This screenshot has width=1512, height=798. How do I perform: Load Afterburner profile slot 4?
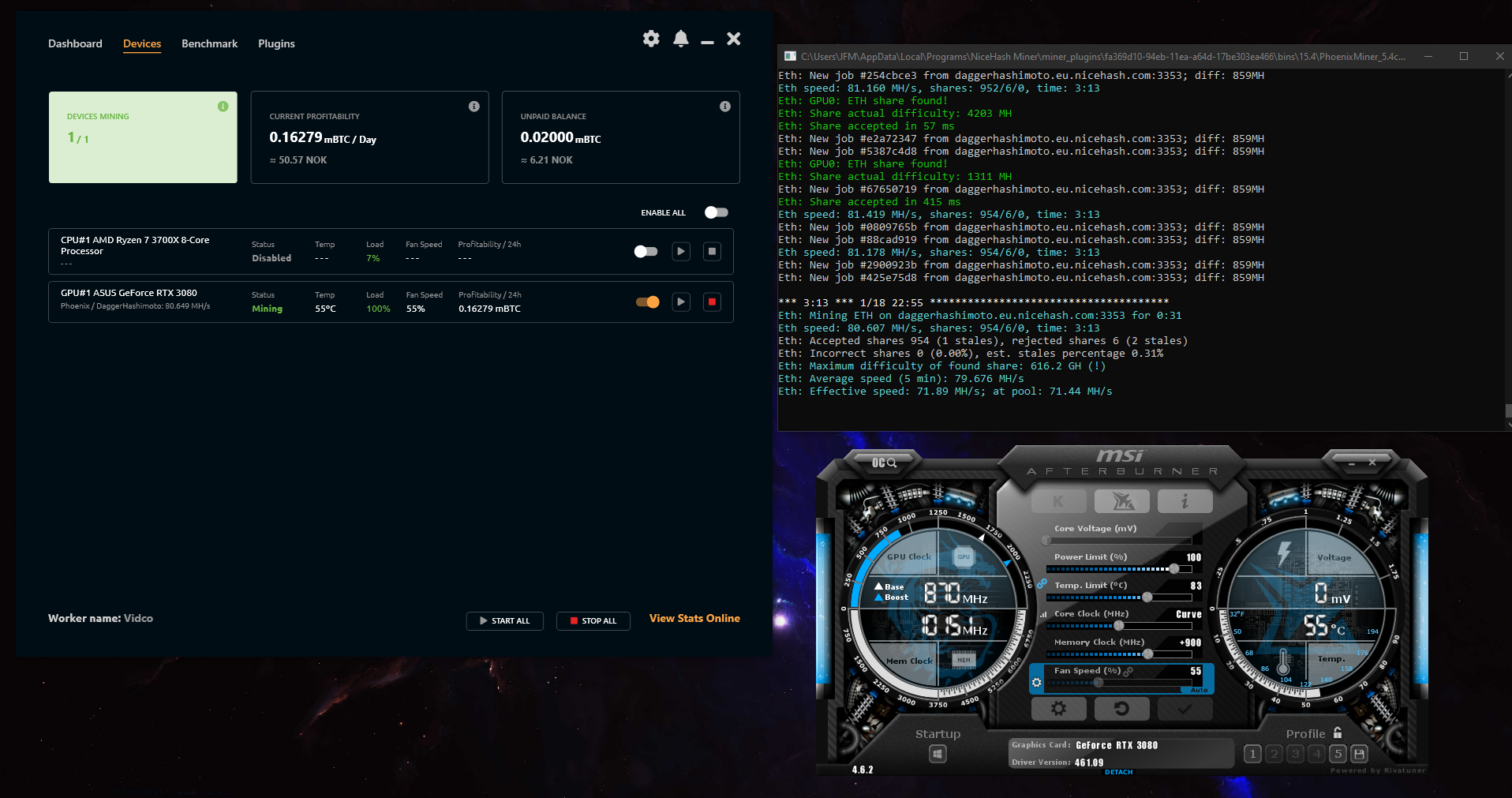[x=1316, y=754]
